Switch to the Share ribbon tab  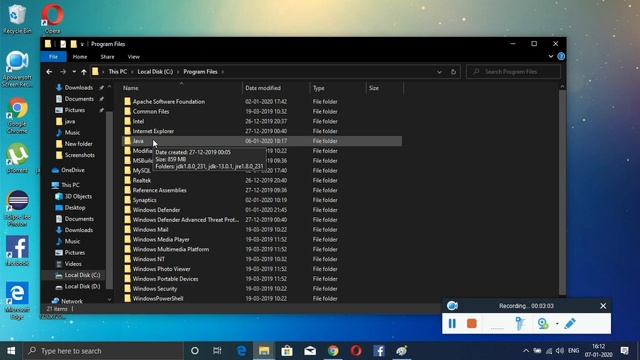107,57
